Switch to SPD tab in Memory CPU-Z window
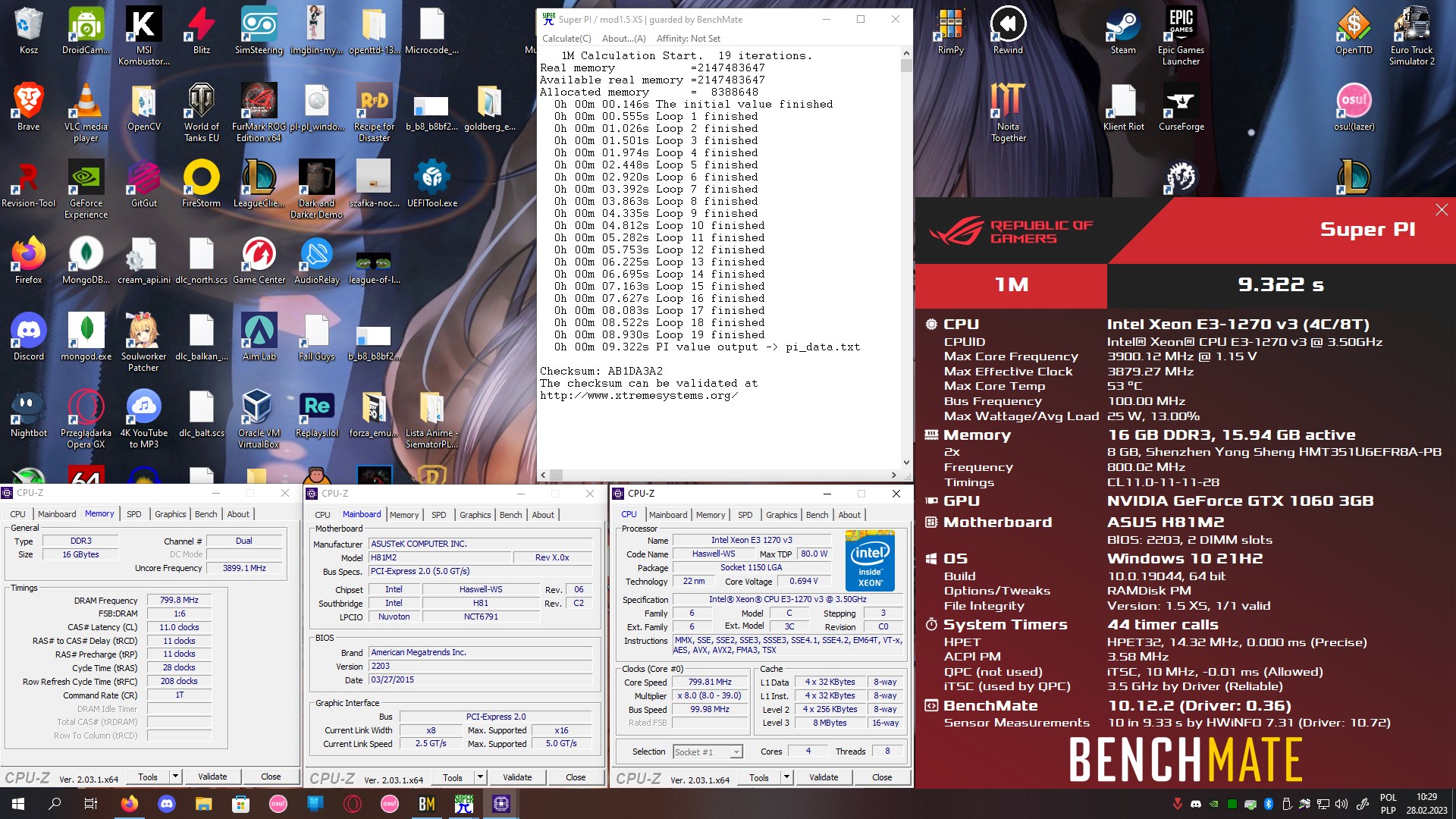Screen dimensions: 1456x819 click(x=133, y=514)
